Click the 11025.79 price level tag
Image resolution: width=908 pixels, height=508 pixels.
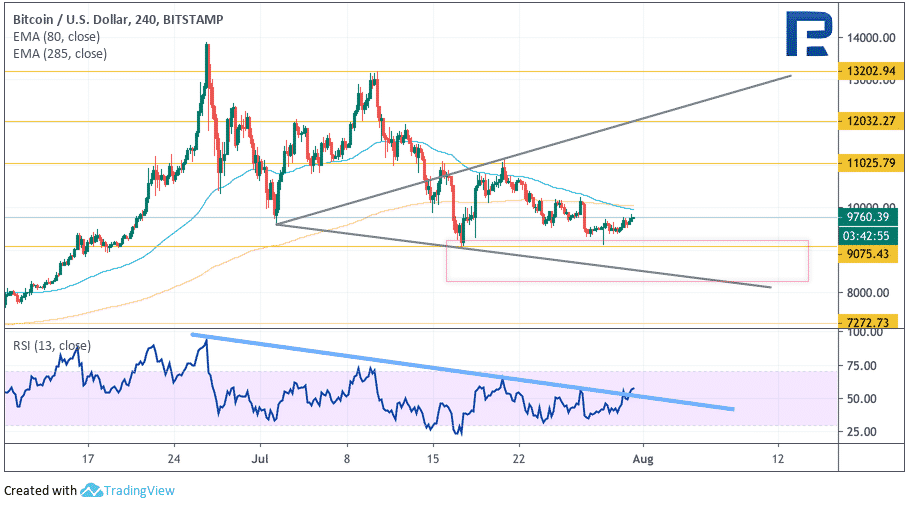pos(868,163)
